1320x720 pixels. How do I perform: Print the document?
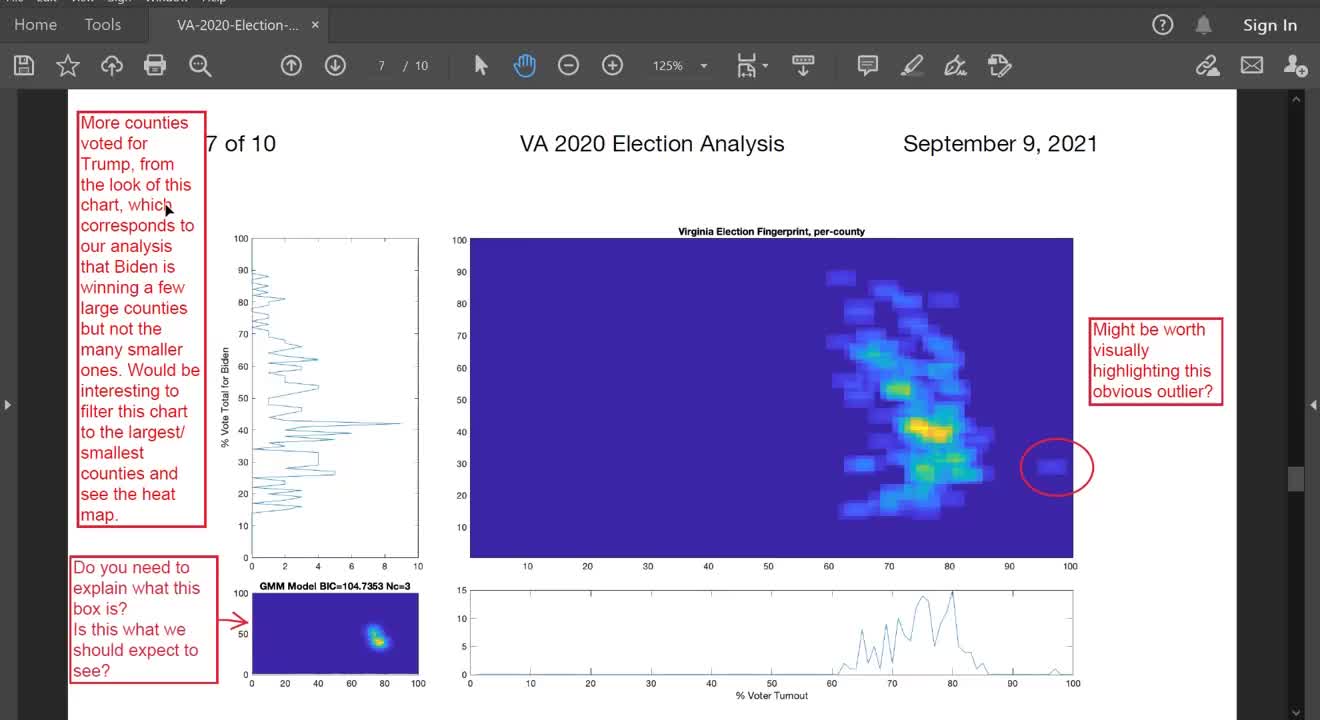155,66
